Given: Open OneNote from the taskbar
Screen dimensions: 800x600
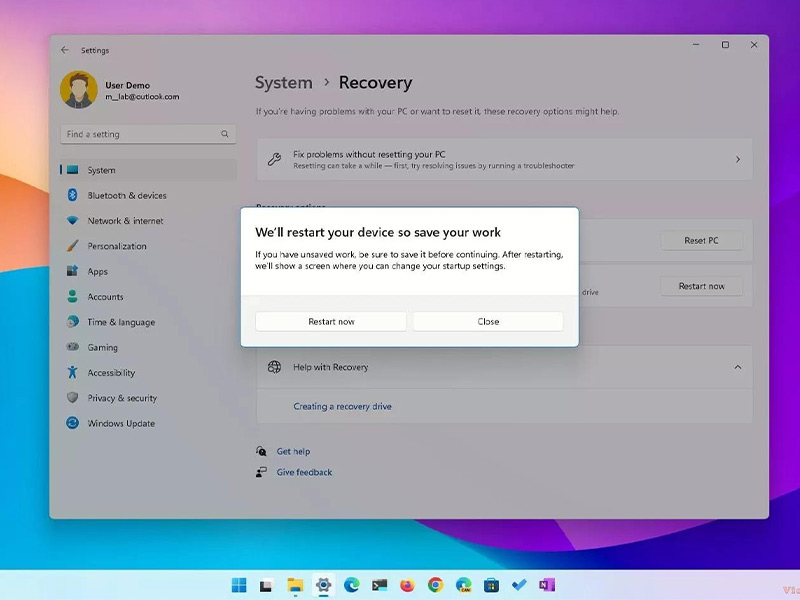Looking at the screenshot, I should 547,585.
